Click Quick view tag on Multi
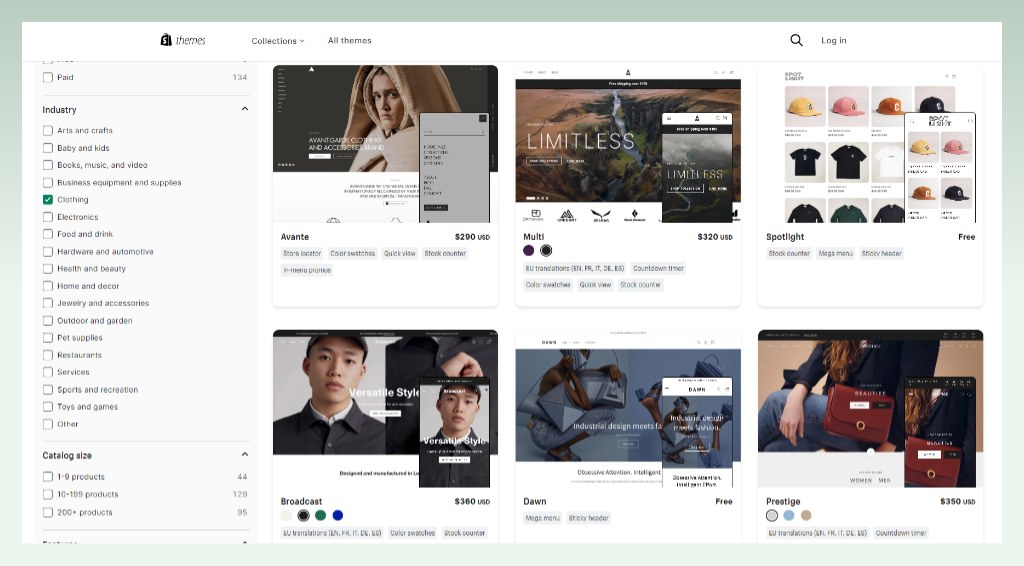This screenshot has width=1024, height=566. (596, 285)
